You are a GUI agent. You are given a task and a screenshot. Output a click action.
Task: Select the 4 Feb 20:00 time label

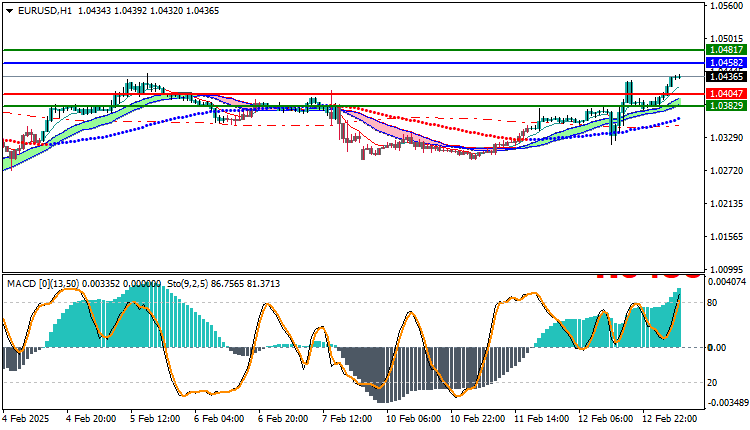[x=91, y=419]
